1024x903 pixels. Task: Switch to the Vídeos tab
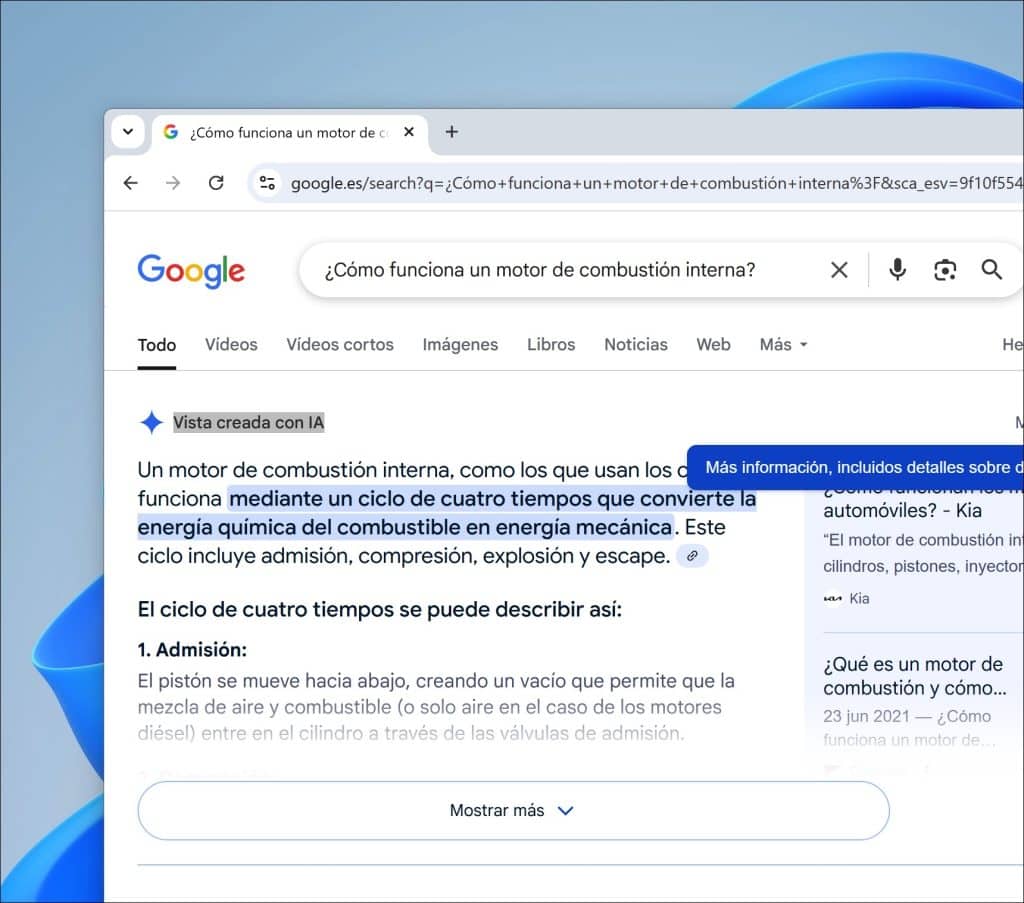[x=231, y=345]
